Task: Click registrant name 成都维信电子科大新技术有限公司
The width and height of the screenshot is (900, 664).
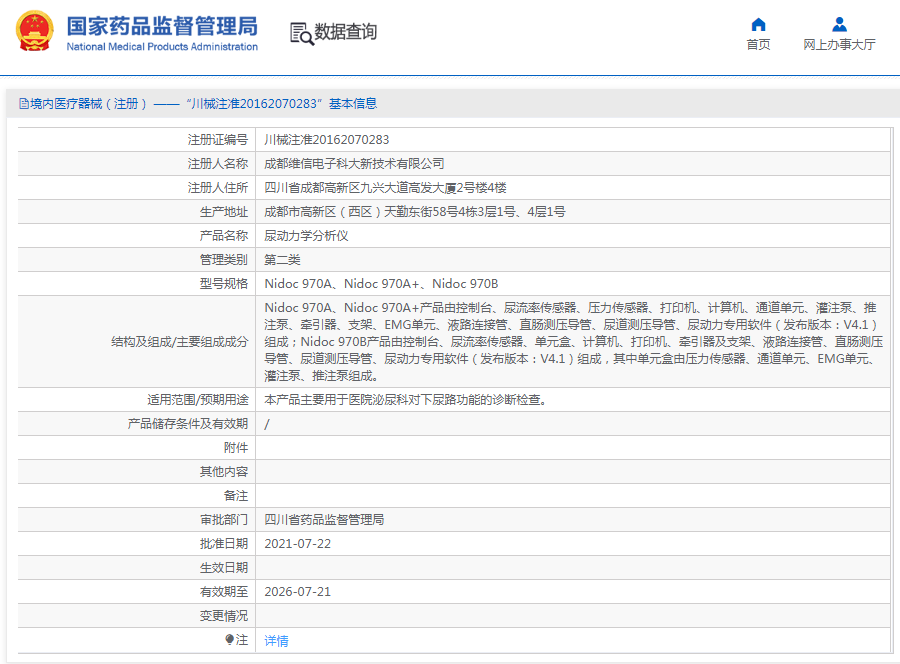Action: pyautogui.click(x=354, y=164)
